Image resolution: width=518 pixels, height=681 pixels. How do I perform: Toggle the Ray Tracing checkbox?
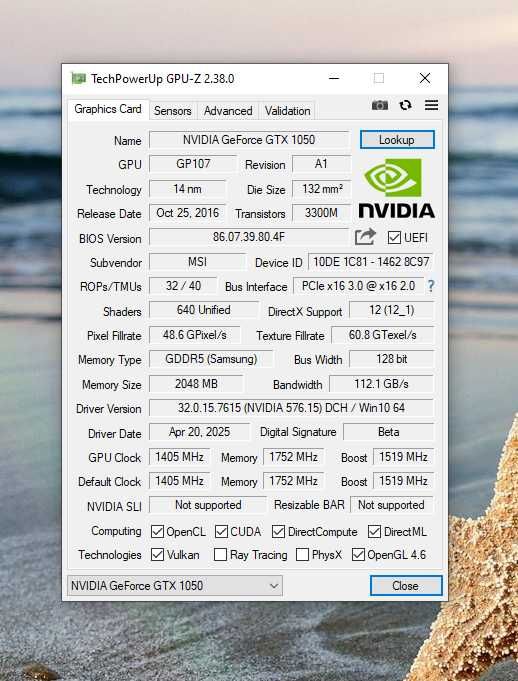(x=221, y=554)
